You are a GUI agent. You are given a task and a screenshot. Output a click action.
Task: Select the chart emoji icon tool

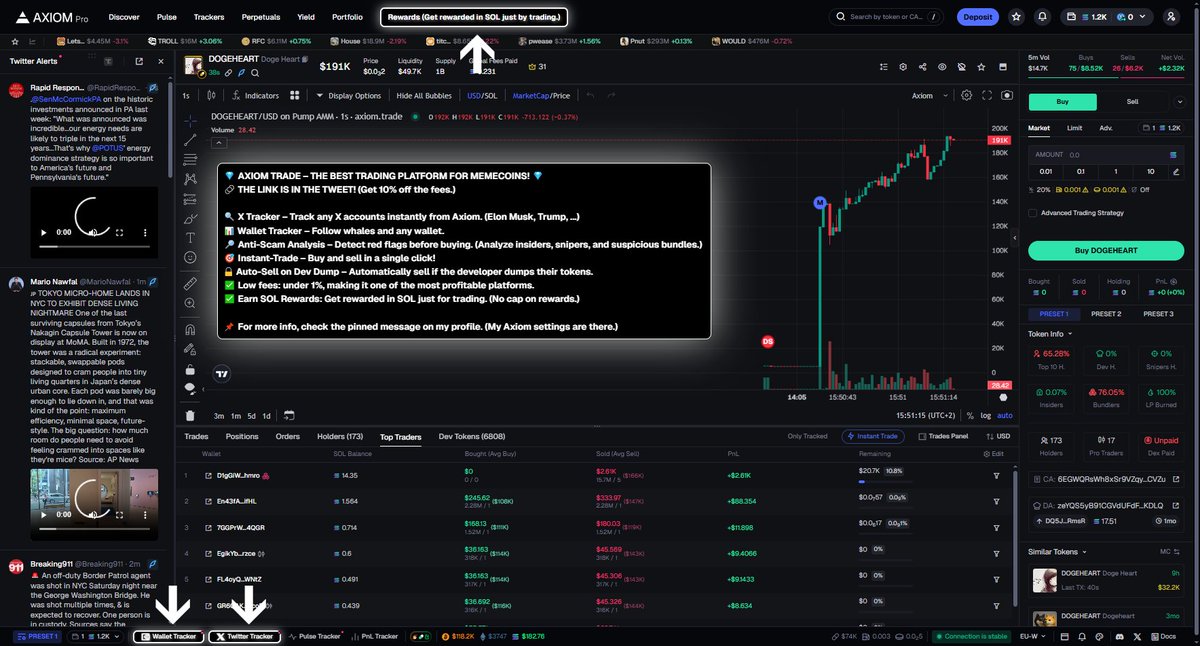pyautogui.click(x=190, y=258)
